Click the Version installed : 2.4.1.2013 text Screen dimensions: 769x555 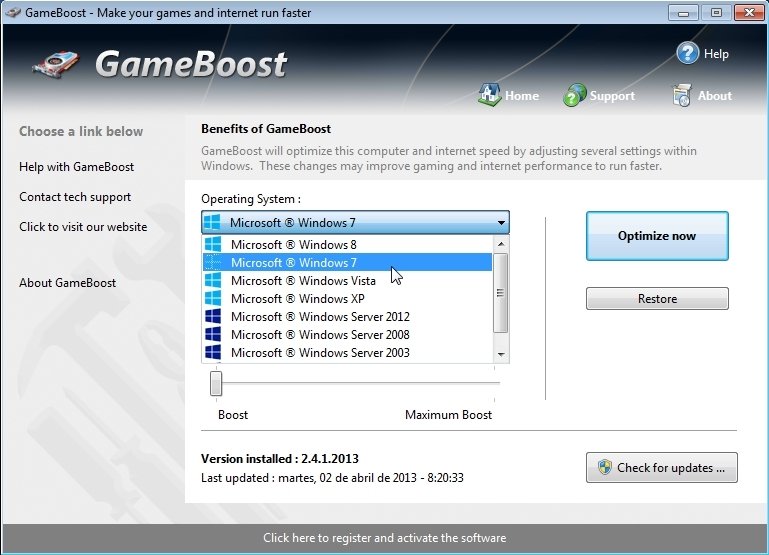(280, 458)
